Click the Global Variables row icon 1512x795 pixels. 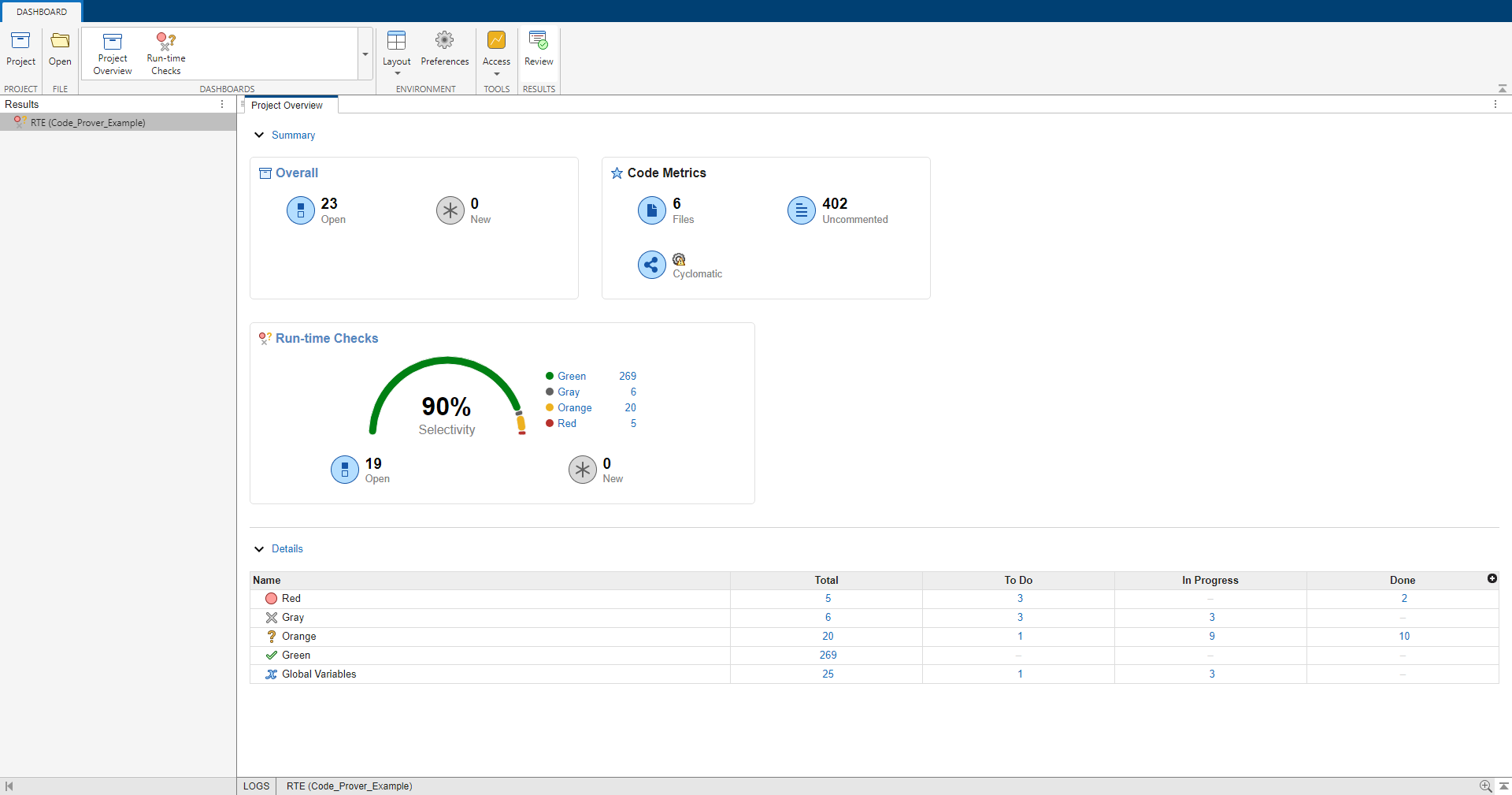pos(272,674)
